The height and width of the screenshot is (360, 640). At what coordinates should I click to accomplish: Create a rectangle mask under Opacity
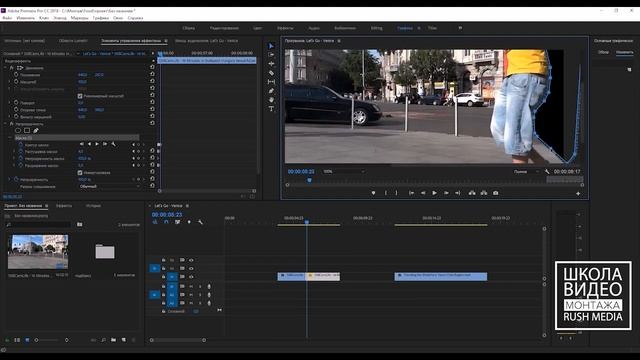pos(27,131)
